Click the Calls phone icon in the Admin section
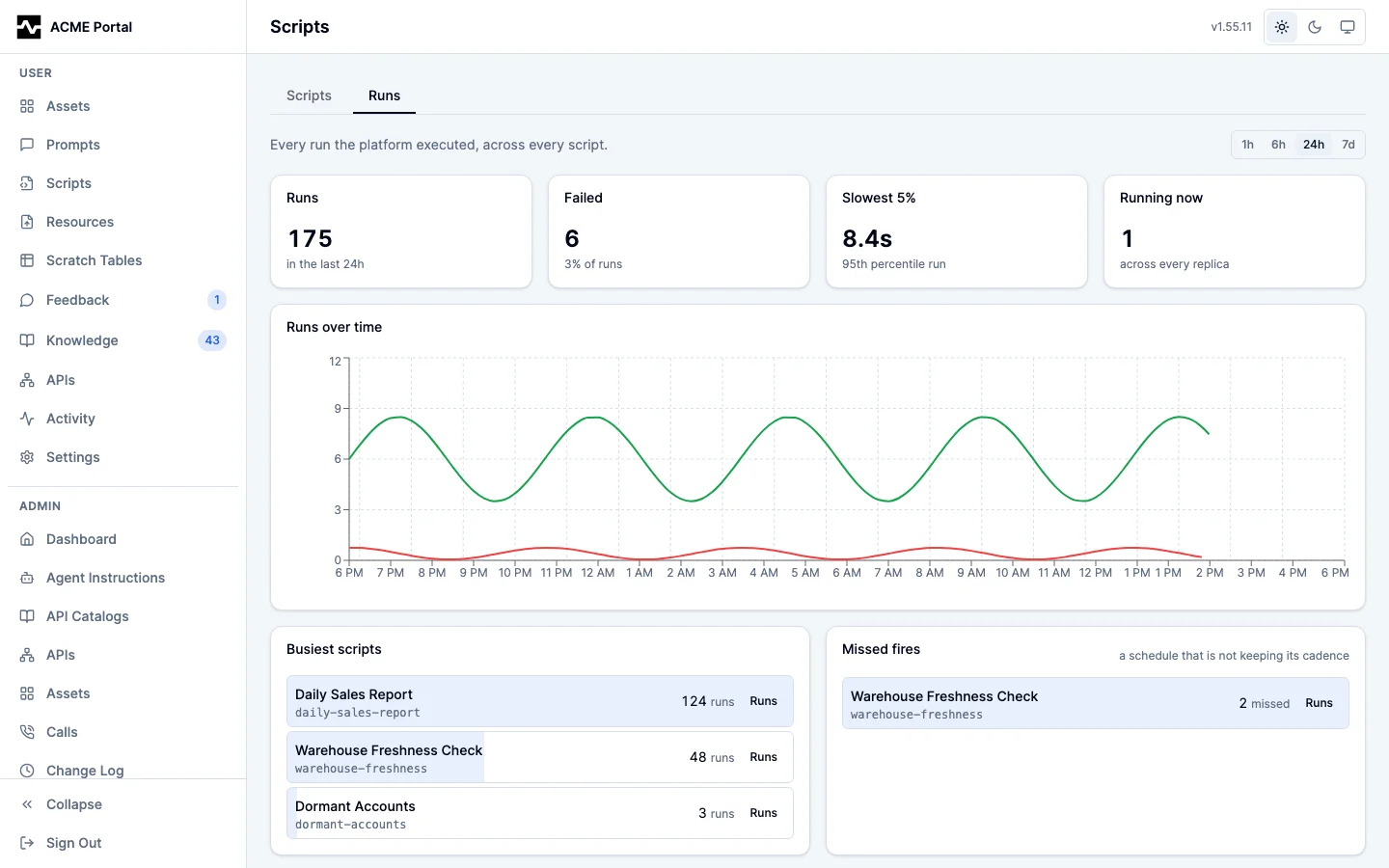 tap(27, 732)
